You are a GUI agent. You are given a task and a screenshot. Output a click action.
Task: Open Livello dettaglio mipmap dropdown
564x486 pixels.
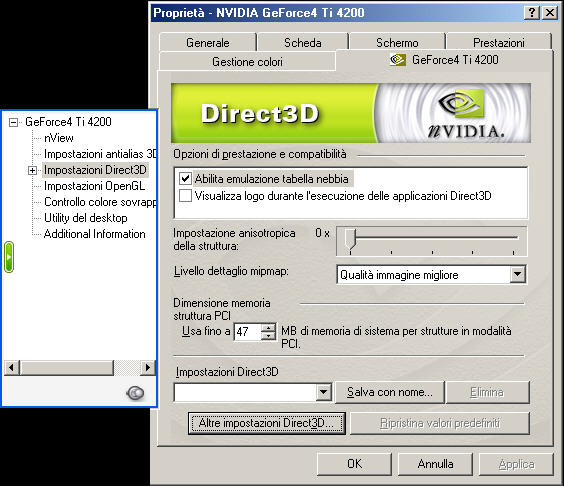click(518, 274)
